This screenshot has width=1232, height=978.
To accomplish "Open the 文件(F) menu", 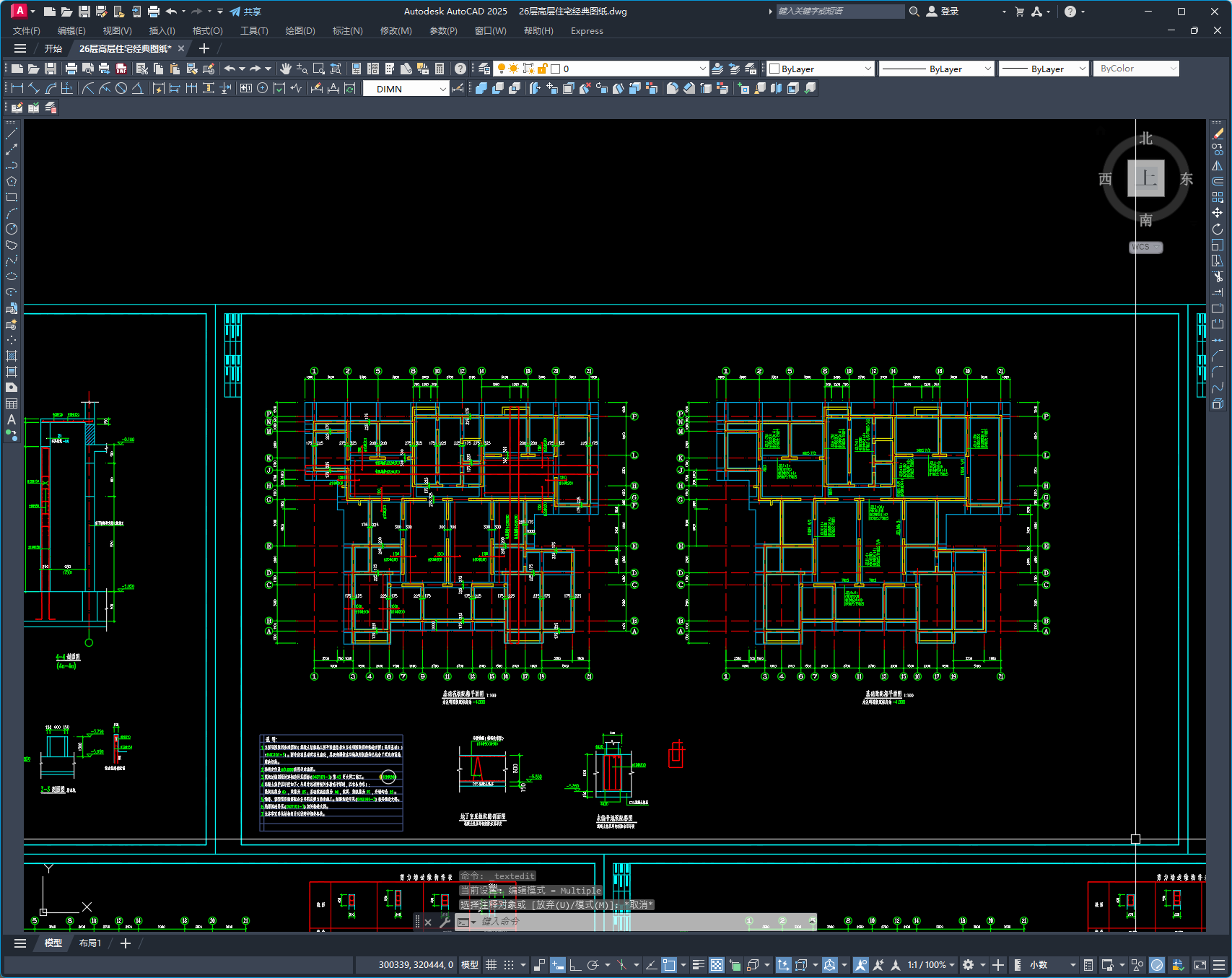I will click(x=27, y=31).
